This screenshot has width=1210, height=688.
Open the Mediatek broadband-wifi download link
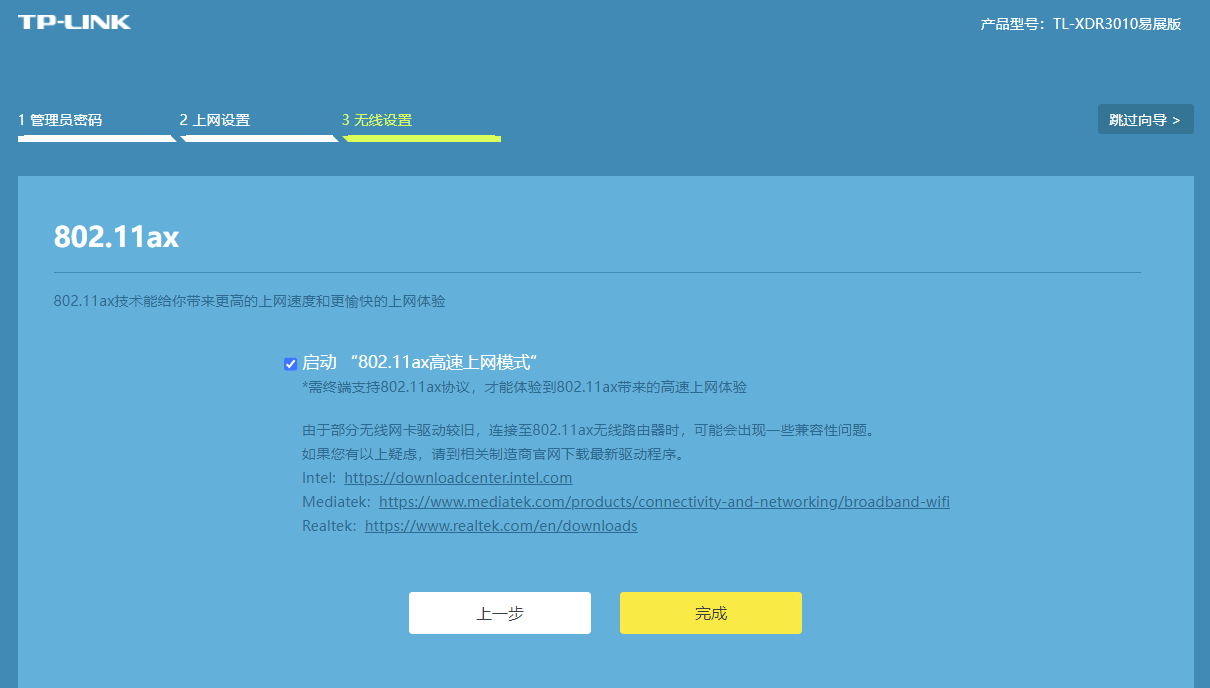[664, 501]
